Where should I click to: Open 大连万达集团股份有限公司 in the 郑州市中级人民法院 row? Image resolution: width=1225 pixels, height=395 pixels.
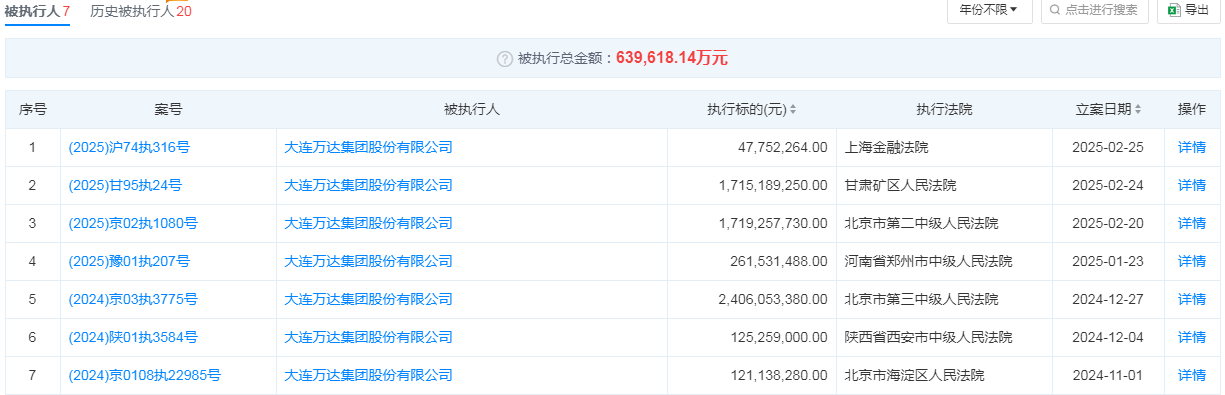click(369, 261)
